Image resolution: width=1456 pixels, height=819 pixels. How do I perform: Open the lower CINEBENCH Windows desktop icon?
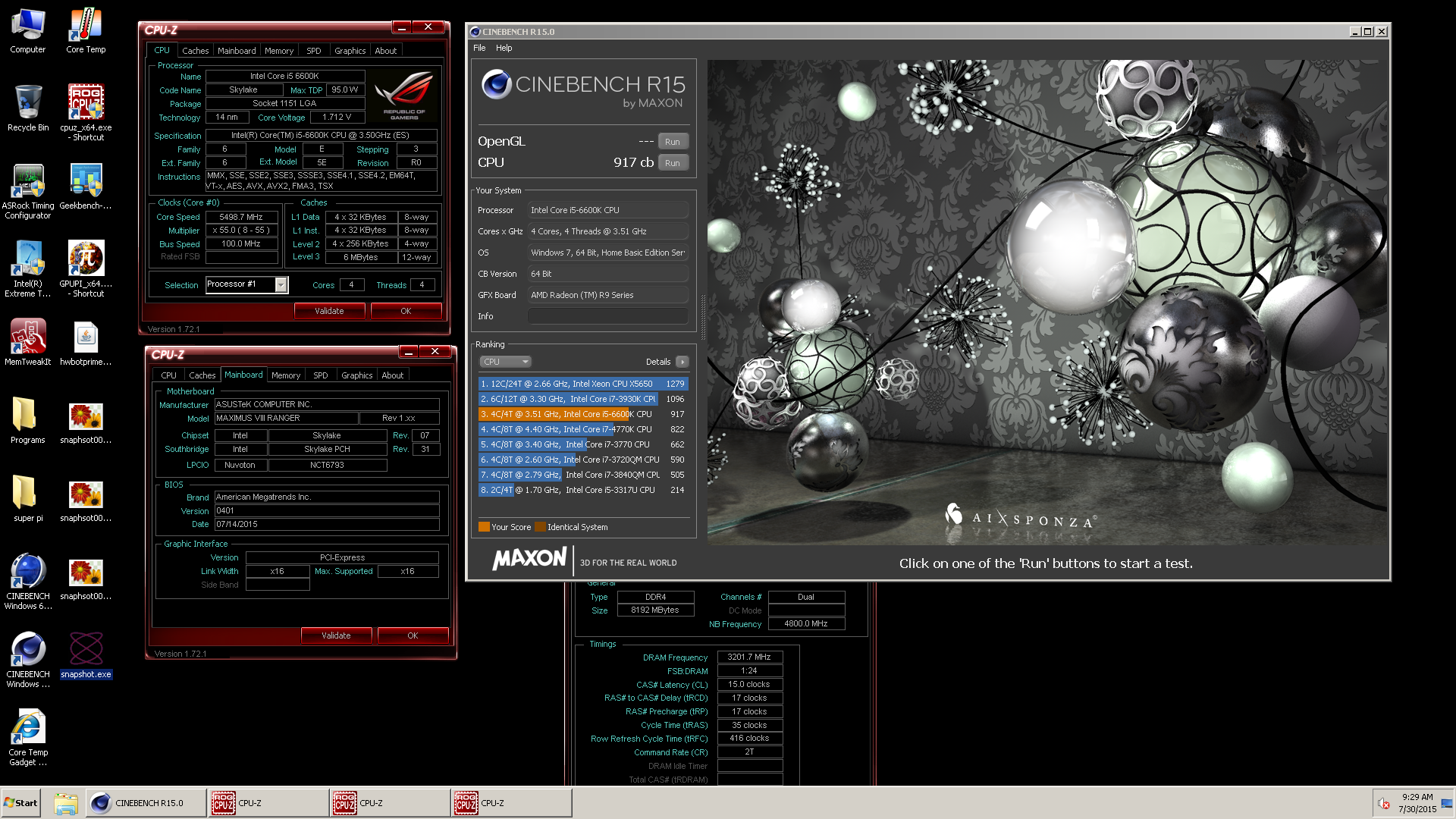28,660
